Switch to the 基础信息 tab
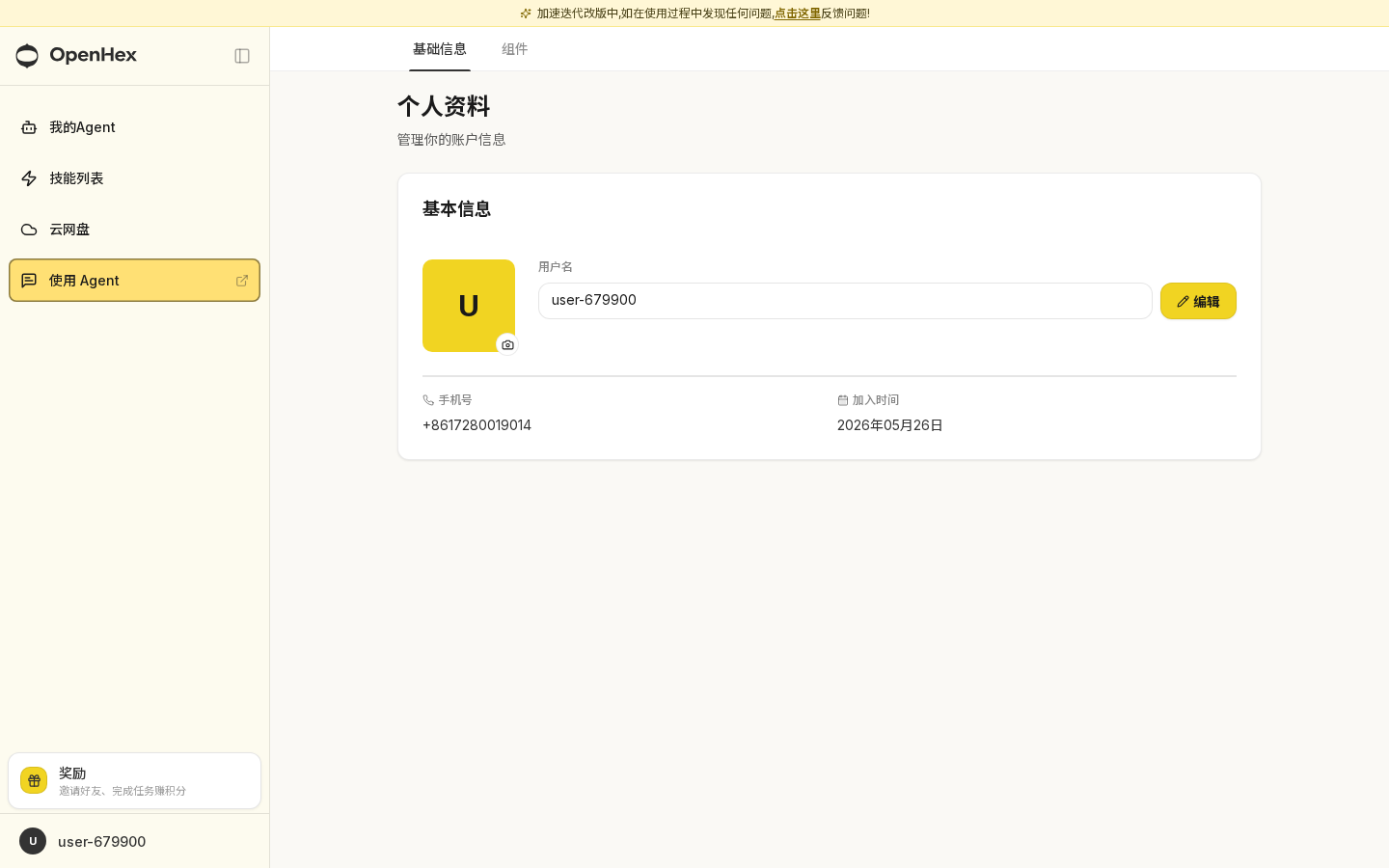The image size is (1389, 868). click(440, 49)
